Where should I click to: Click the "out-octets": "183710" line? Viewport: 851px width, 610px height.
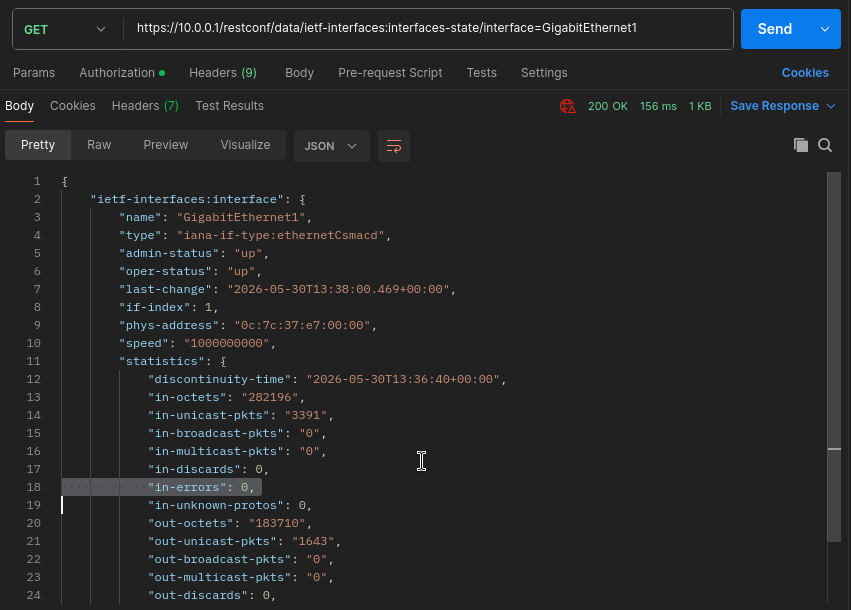click(x=230, y=523)
